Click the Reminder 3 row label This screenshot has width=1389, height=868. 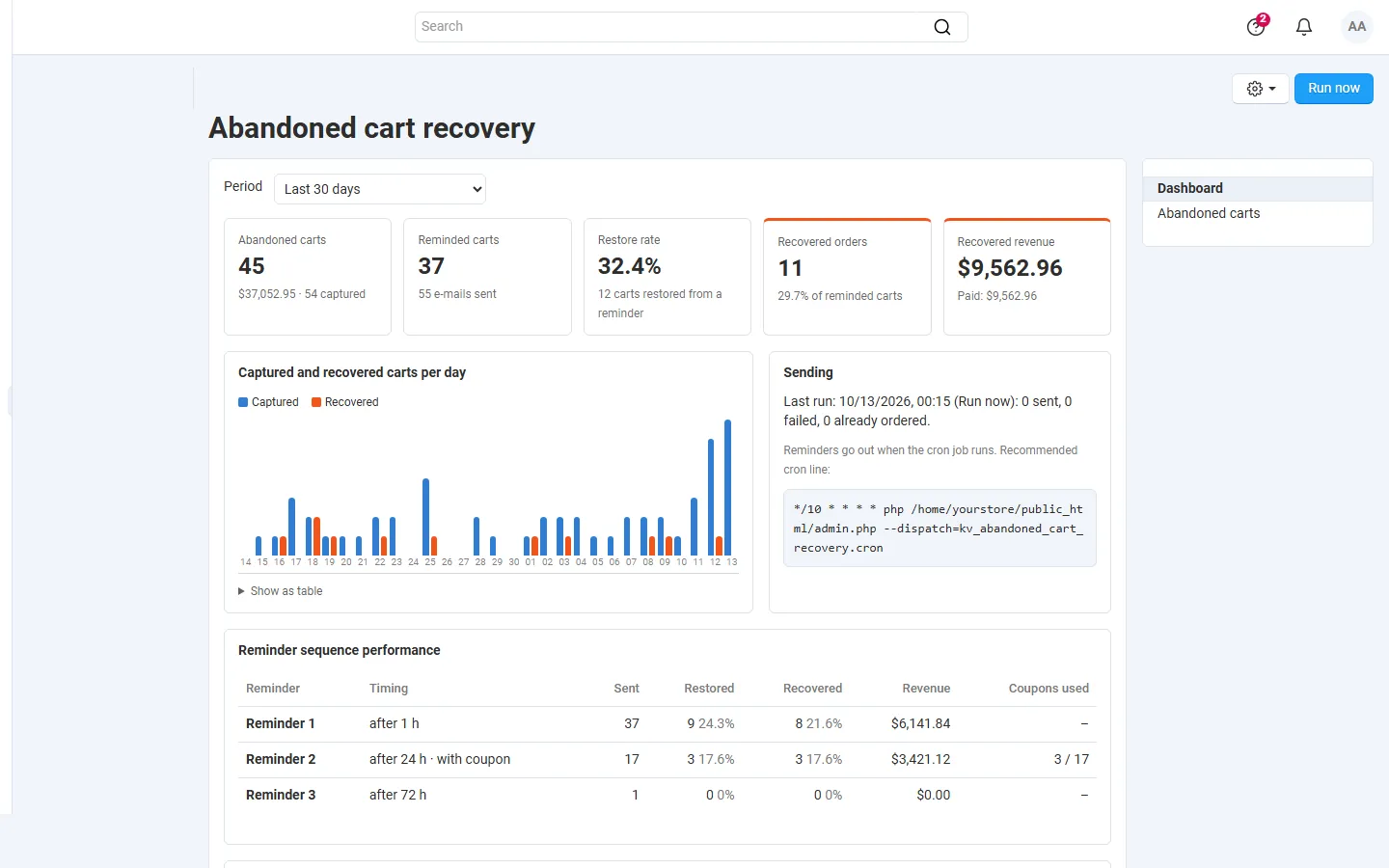[281, 795]
